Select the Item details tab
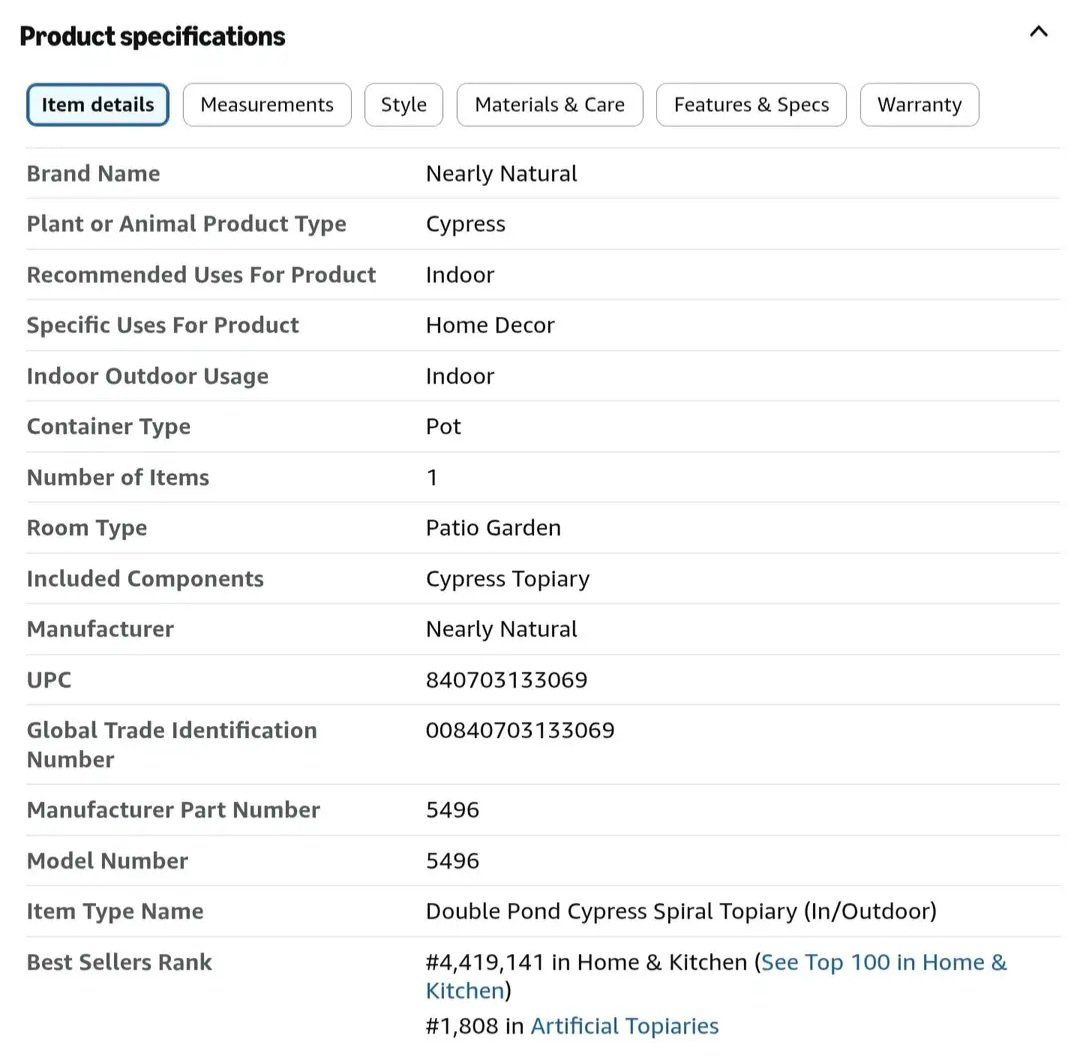The image size is (1080, 1060). click(98, 105)
